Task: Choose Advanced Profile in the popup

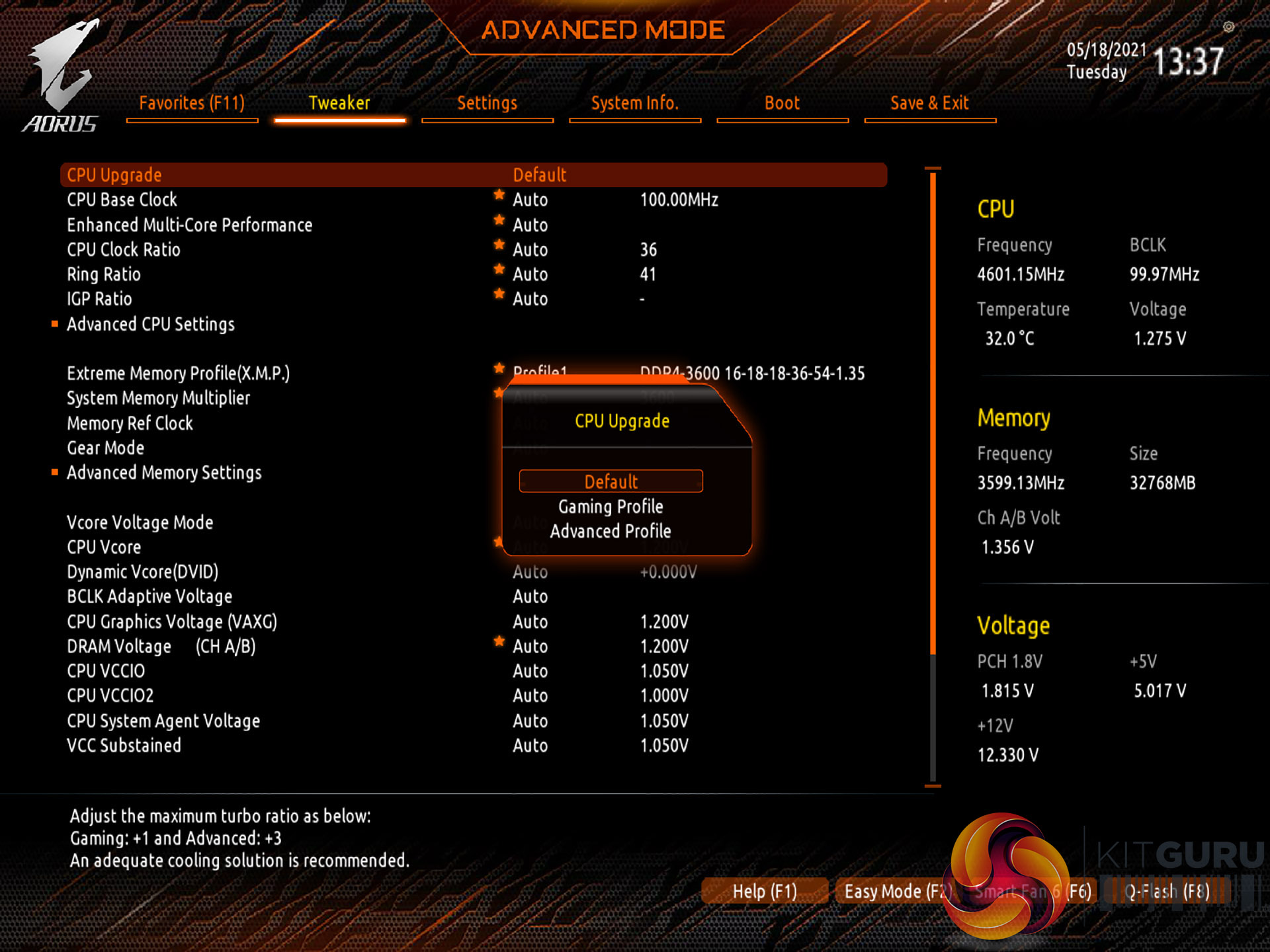Action: coord(611,531)
